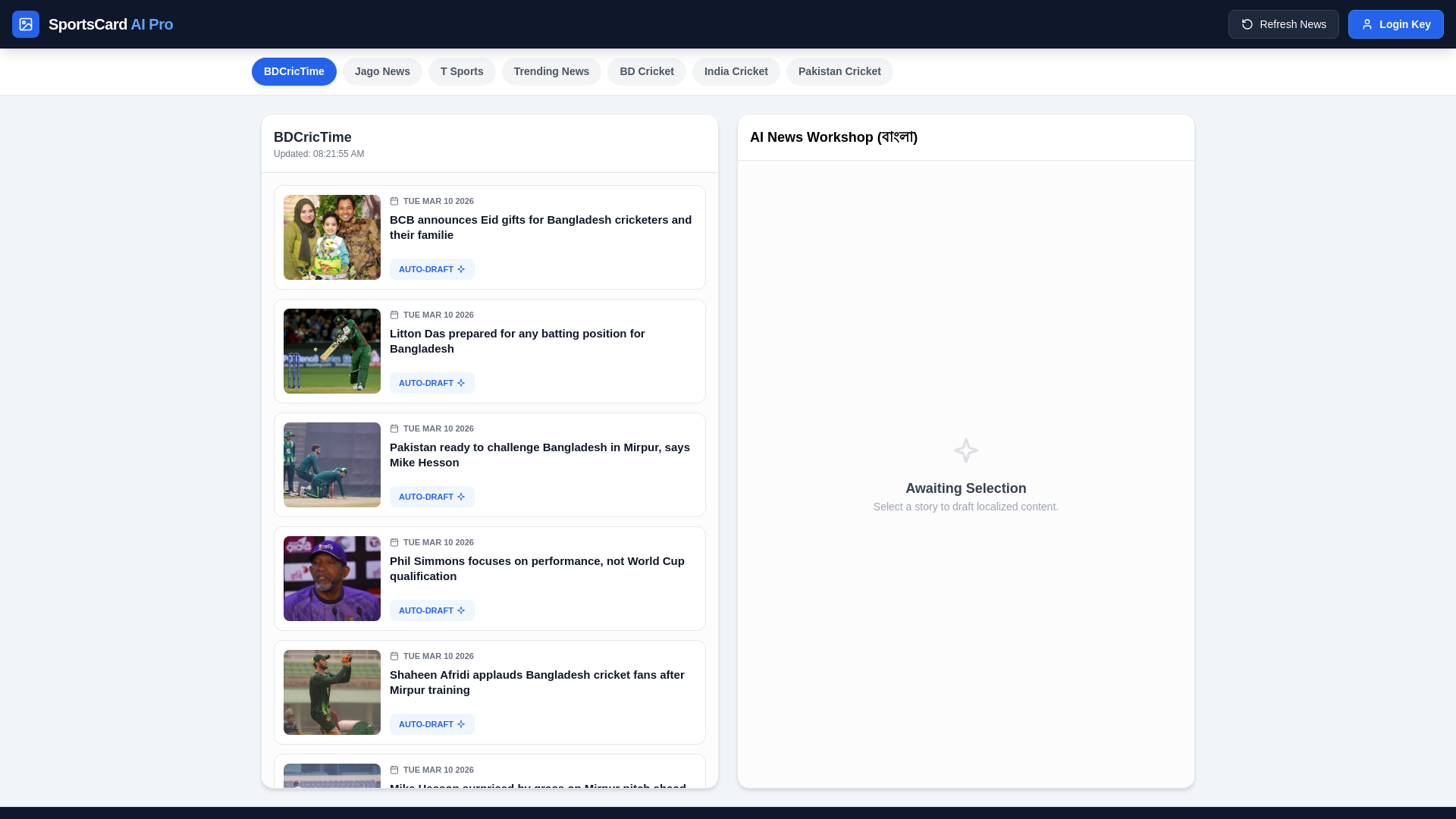This screenshot has width=1456, height=819.
Task: Click the AI News Workshop heading
Action: coord(833,137)
